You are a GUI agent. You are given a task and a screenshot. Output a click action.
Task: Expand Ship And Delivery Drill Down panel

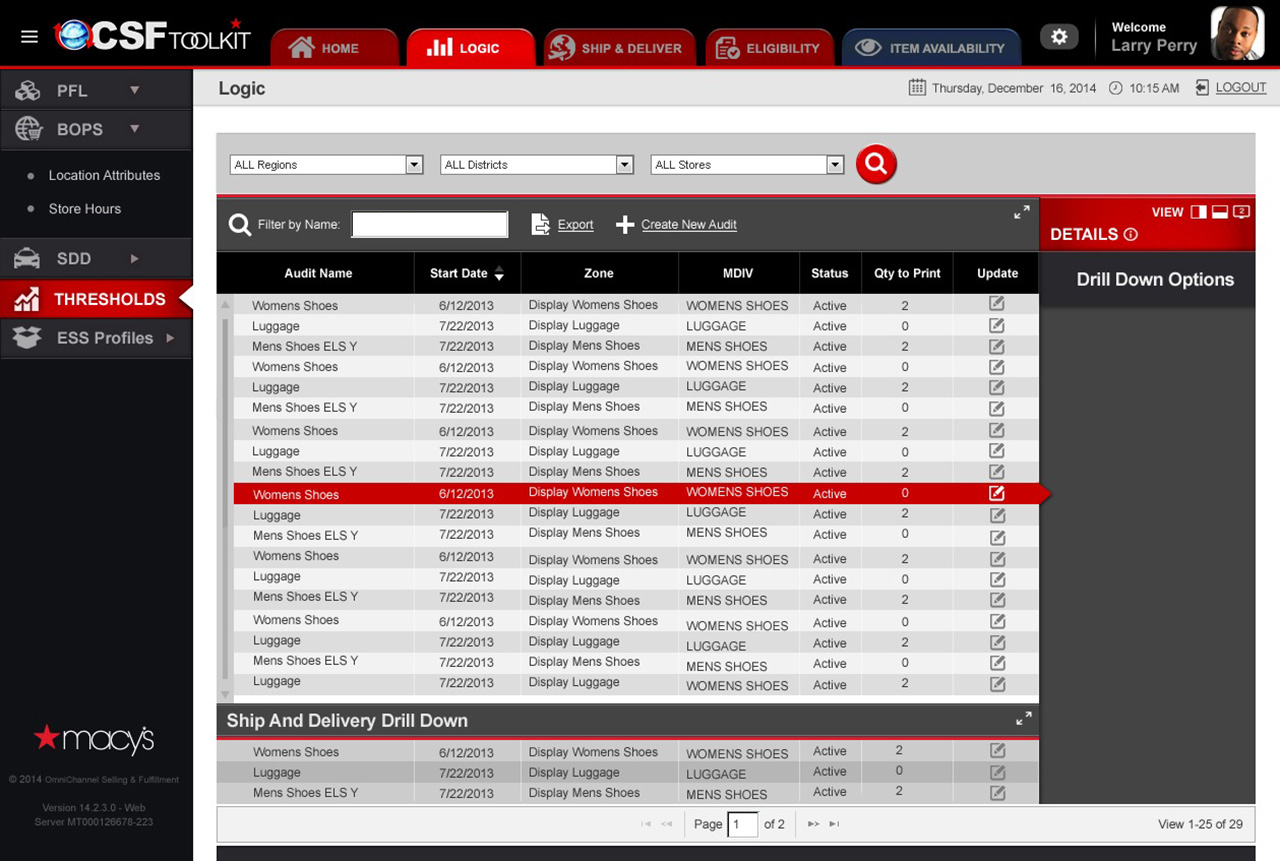[x=1023, y=719]
